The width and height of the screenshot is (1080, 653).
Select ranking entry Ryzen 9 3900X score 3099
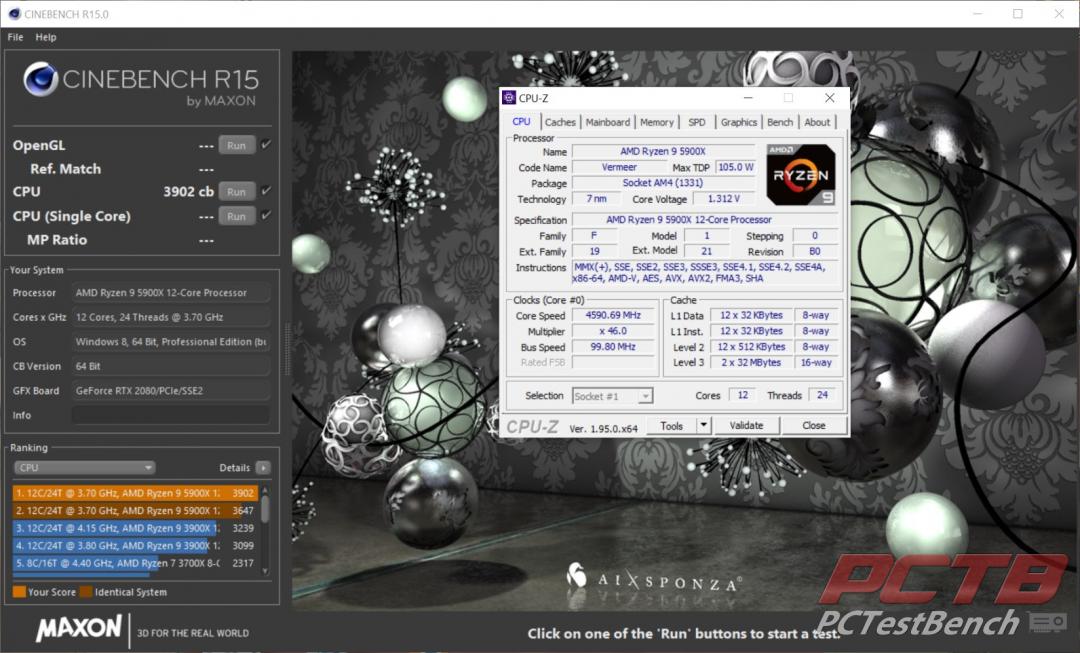coord(135,546)
